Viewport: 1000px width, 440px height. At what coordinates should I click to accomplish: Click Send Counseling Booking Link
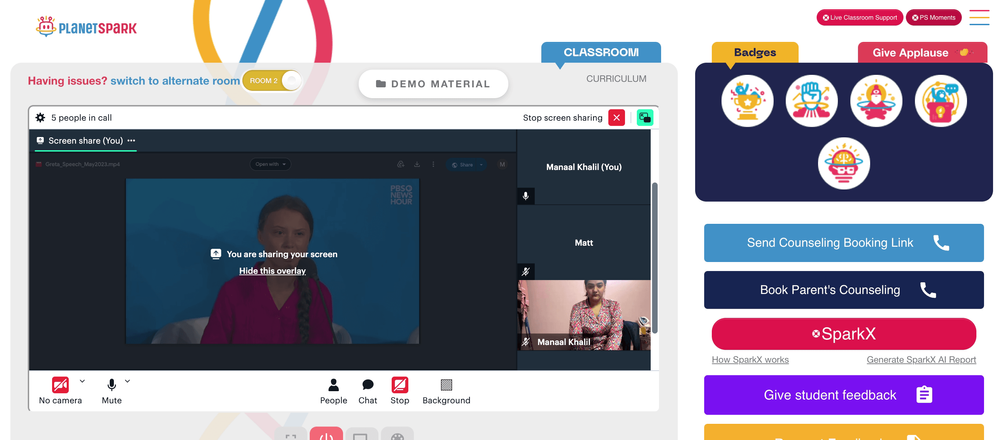(x=844, y=243)
